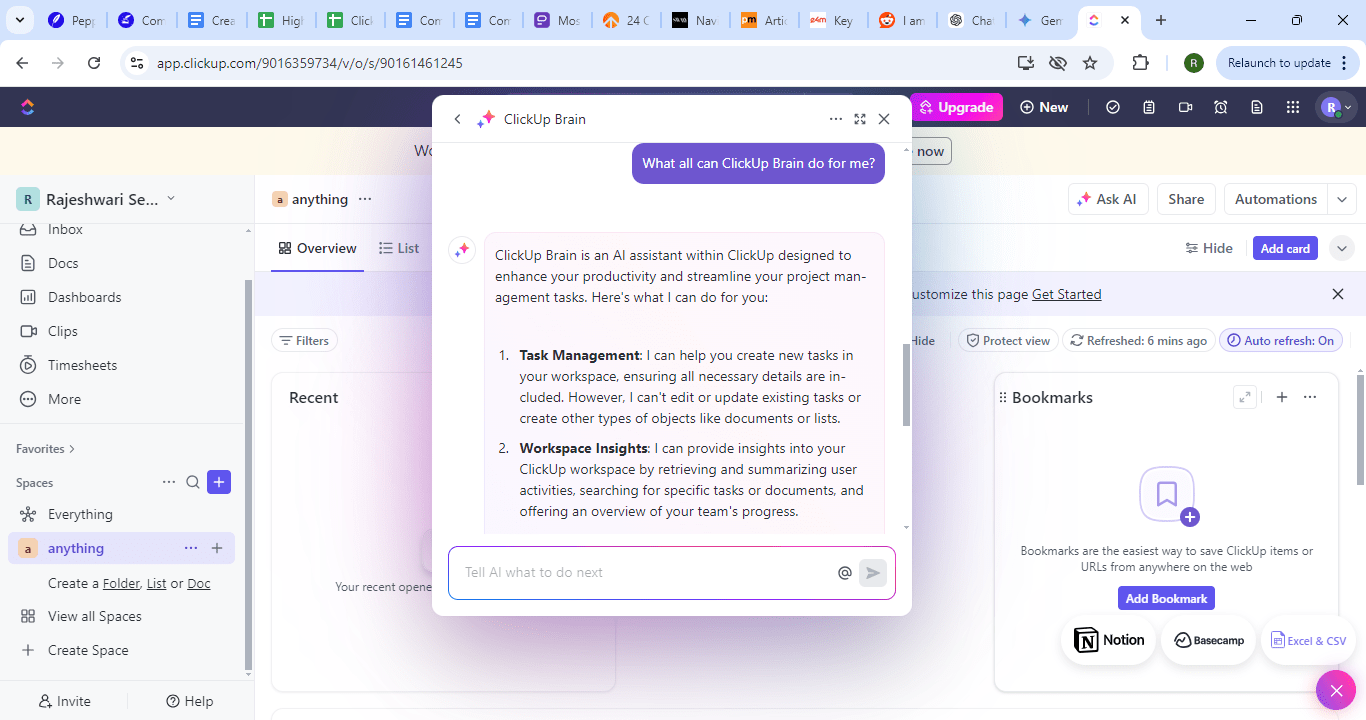1366x720 pixels.
Task: Open Inbox in sidebar
Action: click(65, 230)
